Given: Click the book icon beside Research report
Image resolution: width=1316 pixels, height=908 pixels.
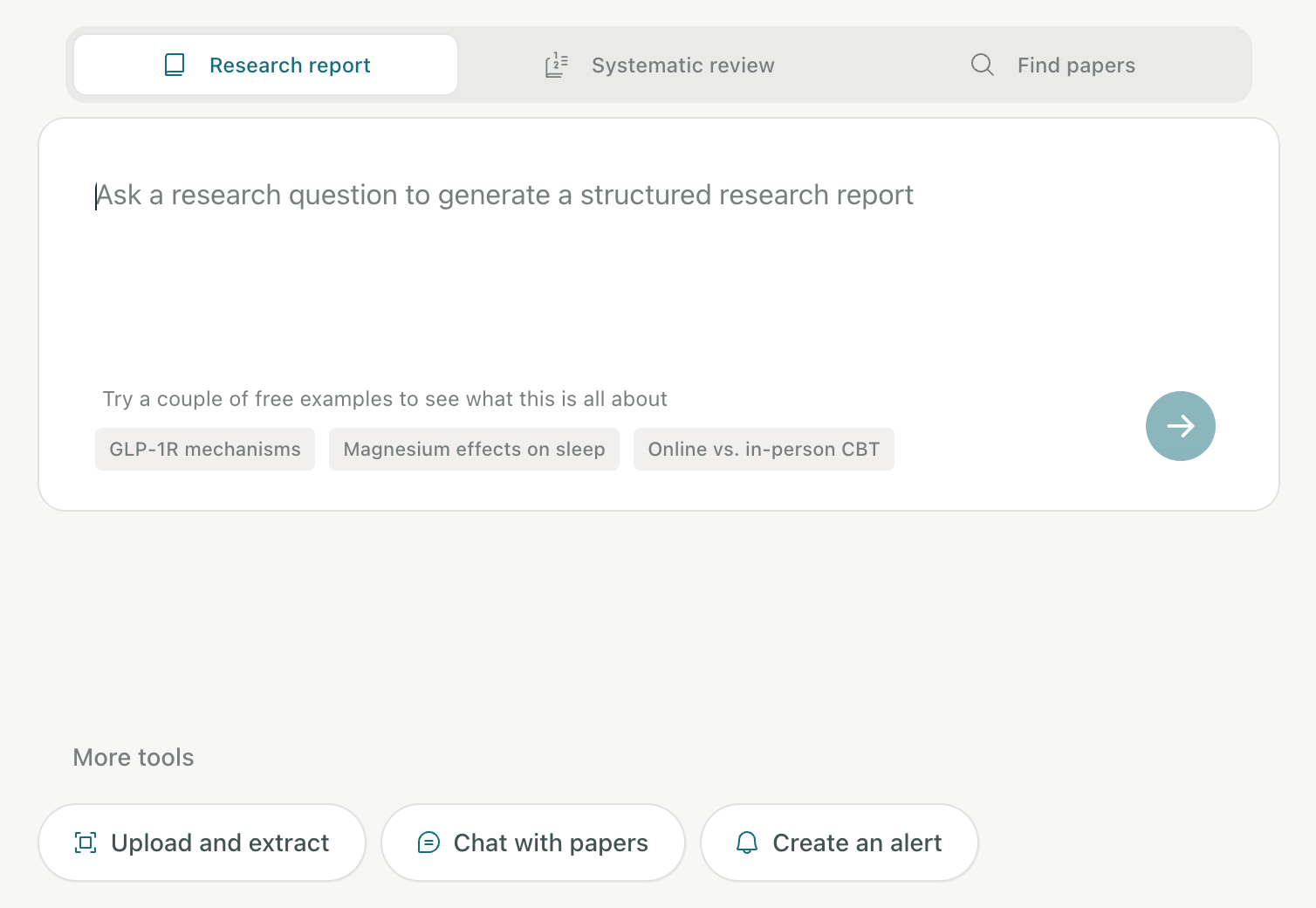Looking at the screenshot, I should pos(175,65).
